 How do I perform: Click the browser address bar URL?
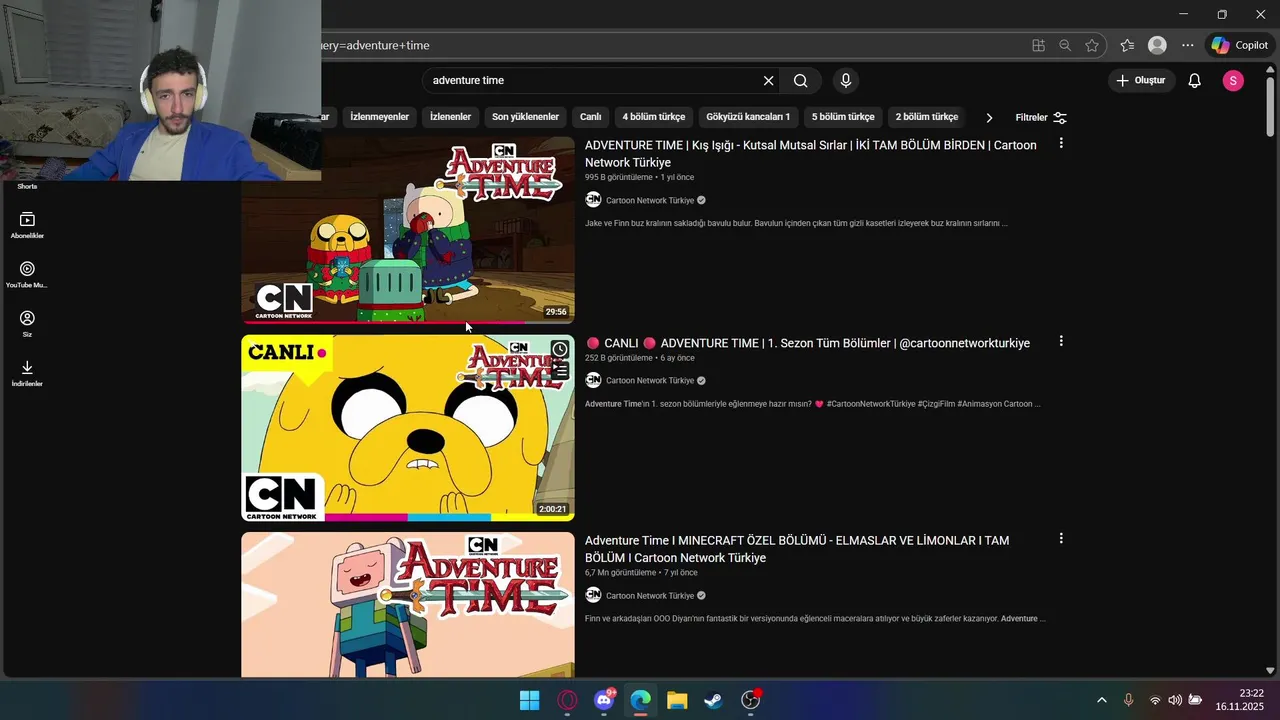(376, 45)
